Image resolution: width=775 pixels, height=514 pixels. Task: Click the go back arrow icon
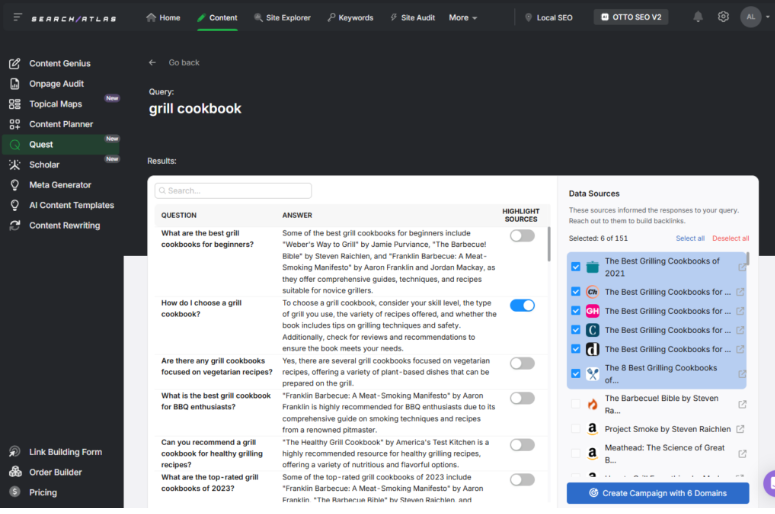click(x=152, y=62)
